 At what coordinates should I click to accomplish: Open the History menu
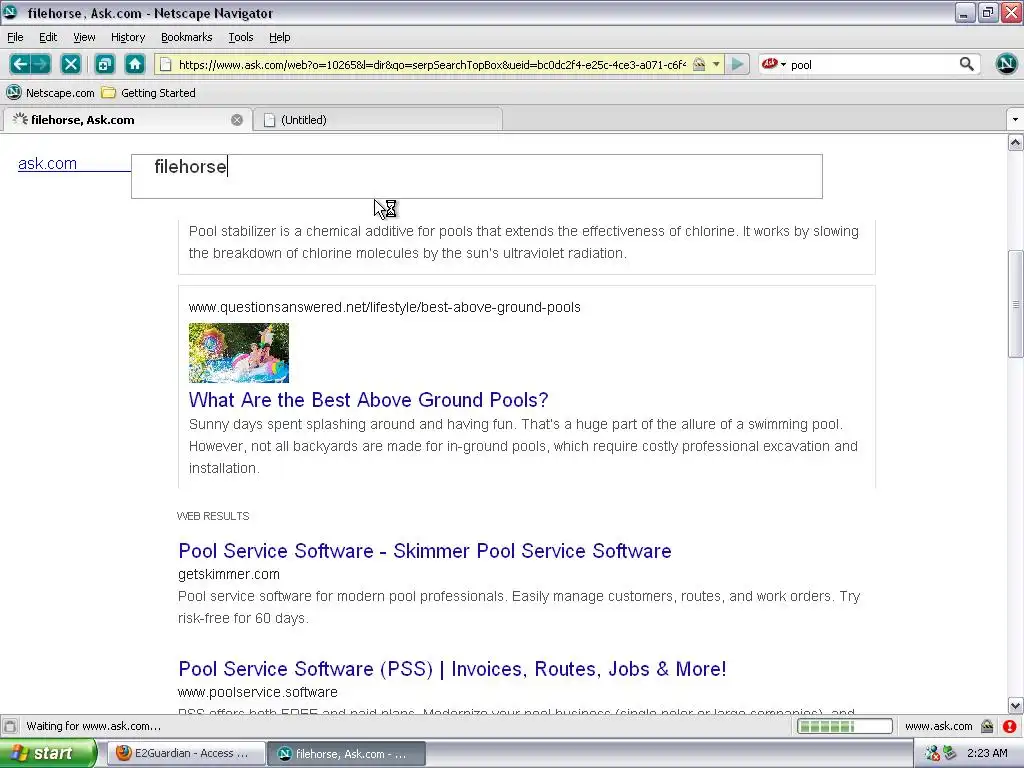[128, 37]
